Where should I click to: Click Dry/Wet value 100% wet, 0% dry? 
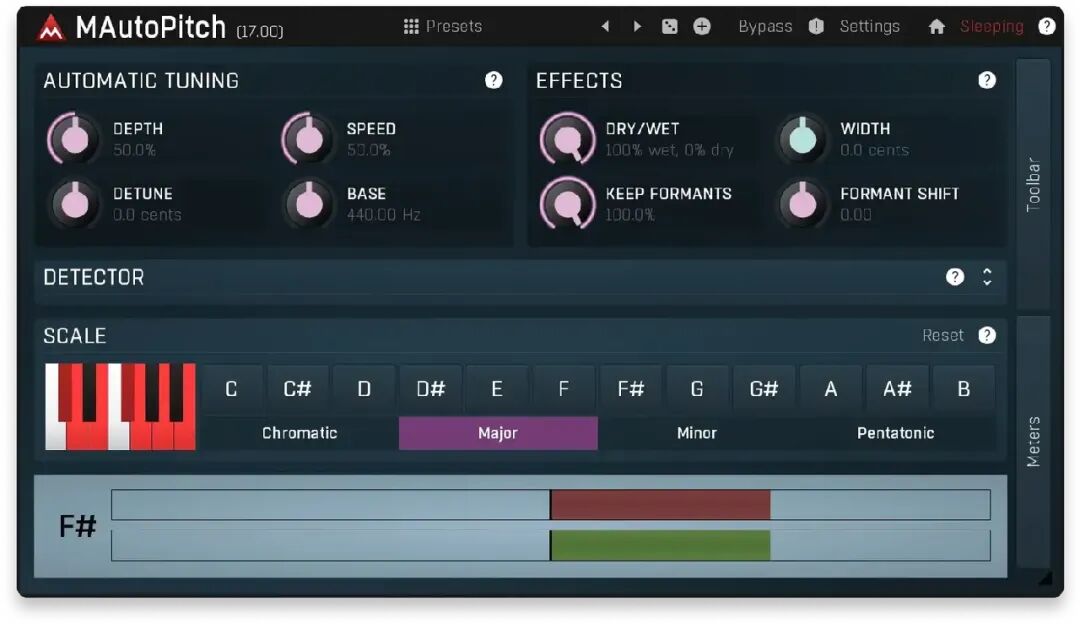[669, 150]
